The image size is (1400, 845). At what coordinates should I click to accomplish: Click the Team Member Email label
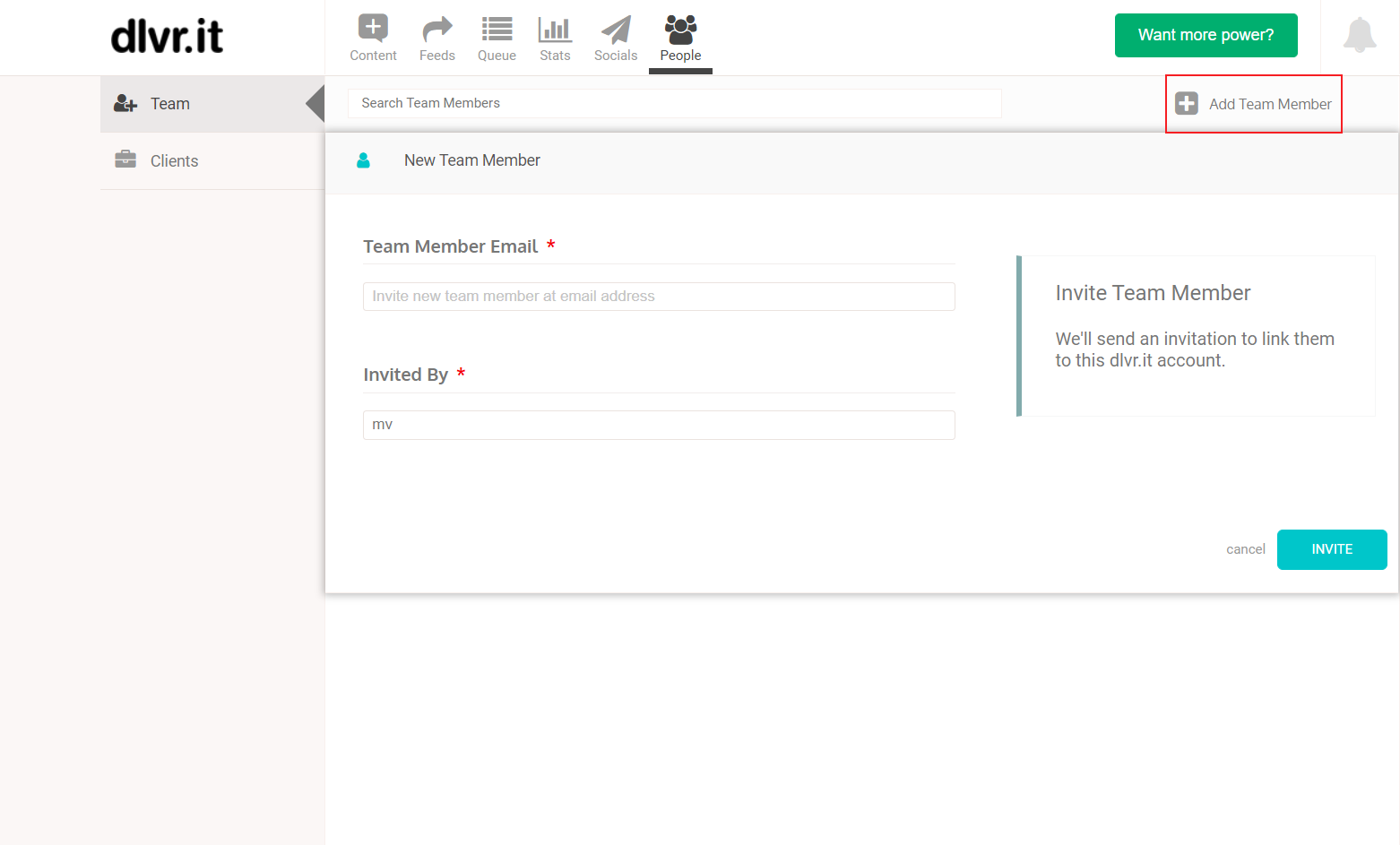coord(450,246)
